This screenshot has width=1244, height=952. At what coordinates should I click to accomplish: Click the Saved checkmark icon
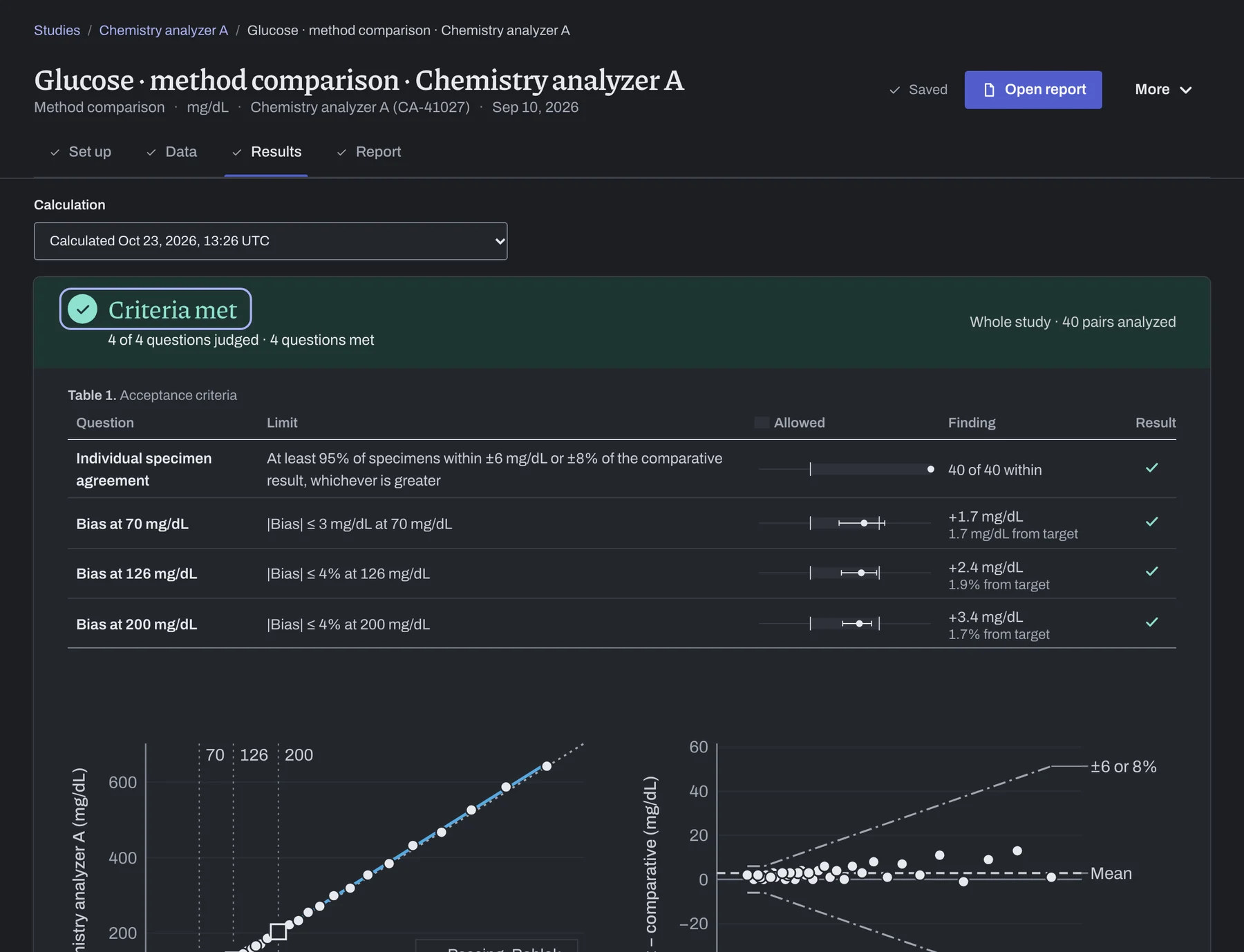pyautogui.click(x=894, y=90)
